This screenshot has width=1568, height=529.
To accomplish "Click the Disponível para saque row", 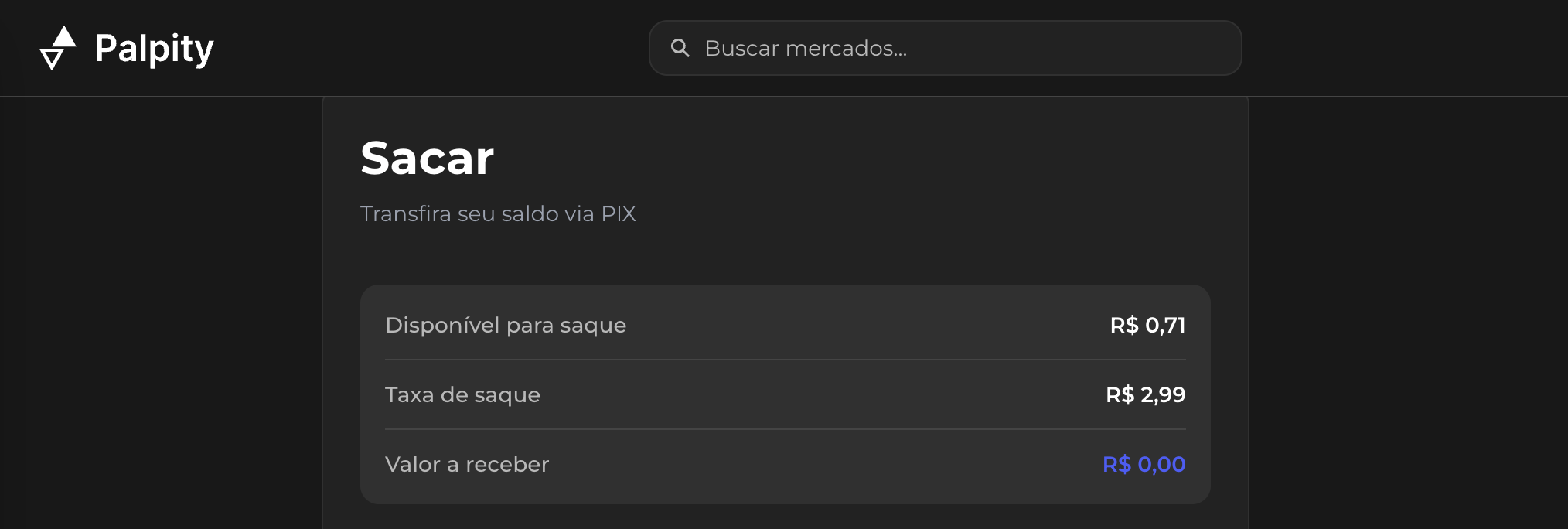I will 785,326.
